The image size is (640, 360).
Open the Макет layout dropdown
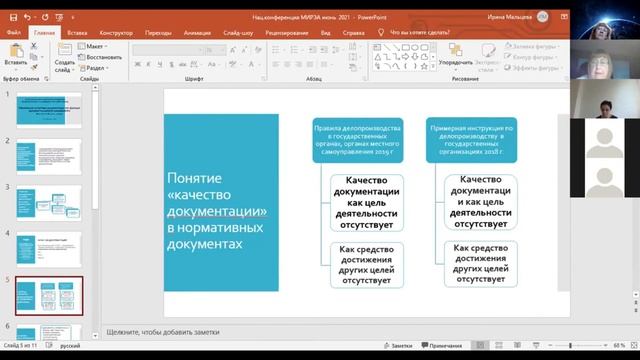(93, 46)
